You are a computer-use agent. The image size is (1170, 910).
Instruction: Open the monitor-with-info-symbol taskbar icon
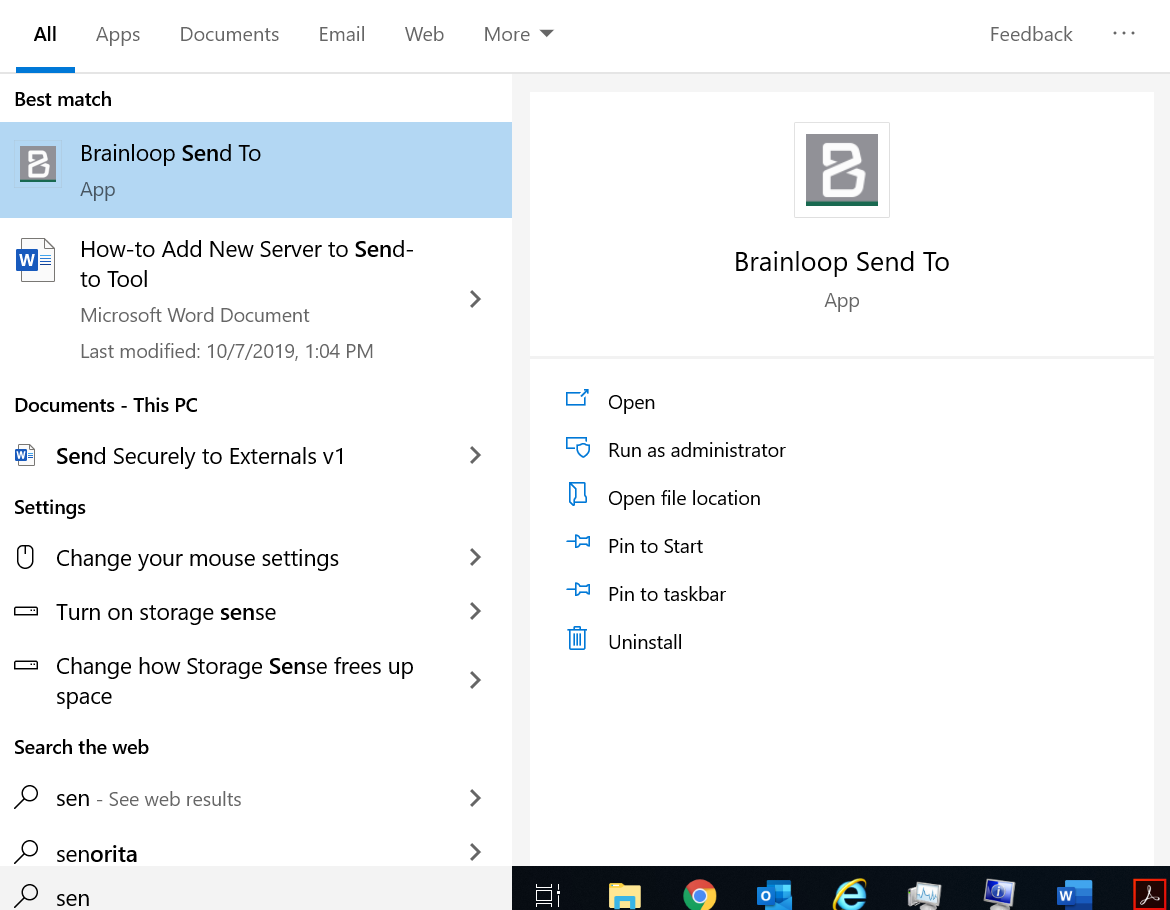pos(998,894)
